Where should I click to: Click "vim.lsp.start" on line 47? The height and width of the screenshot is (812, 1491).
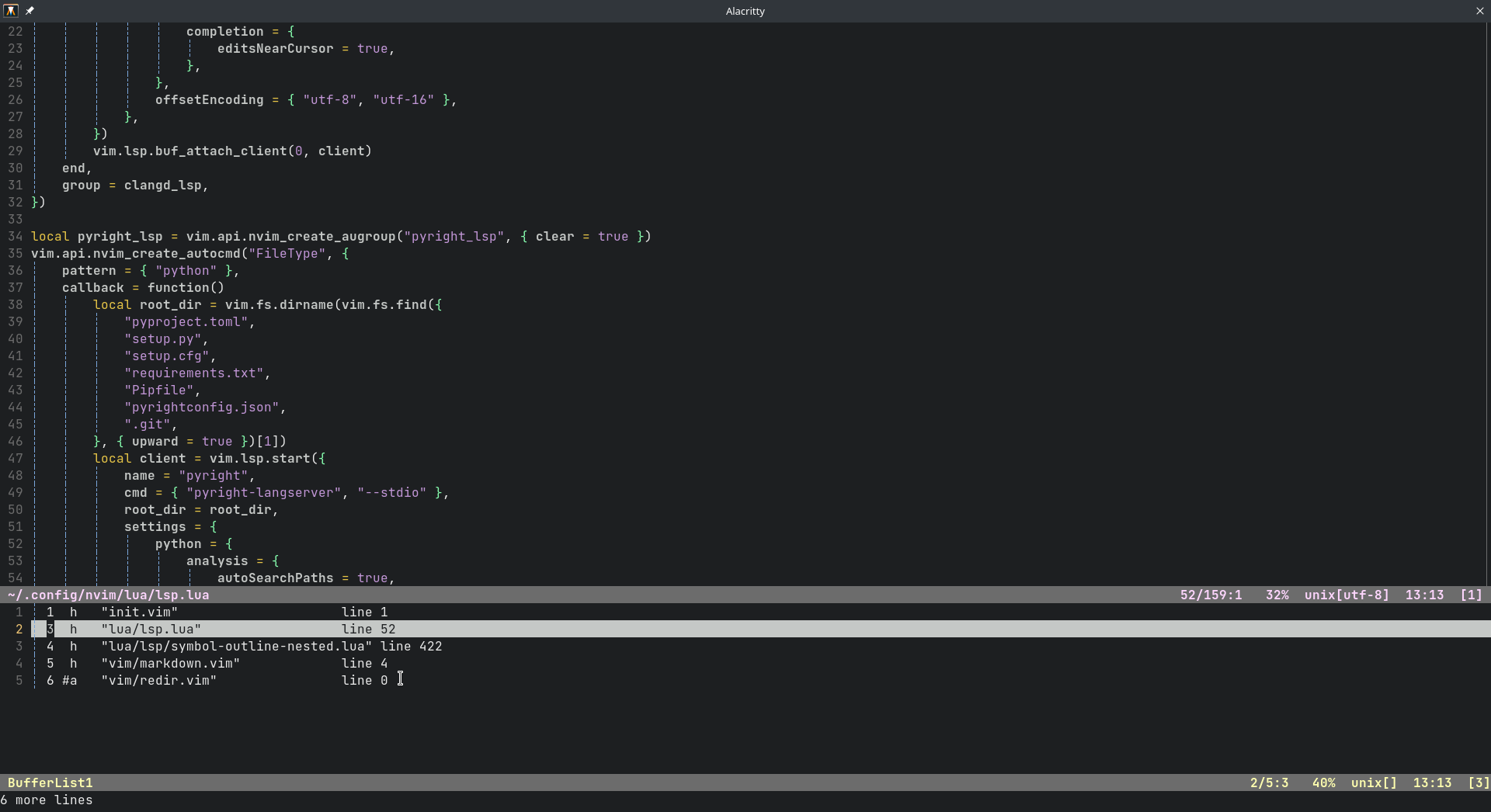pyautogui.click(x=259, y=458)
